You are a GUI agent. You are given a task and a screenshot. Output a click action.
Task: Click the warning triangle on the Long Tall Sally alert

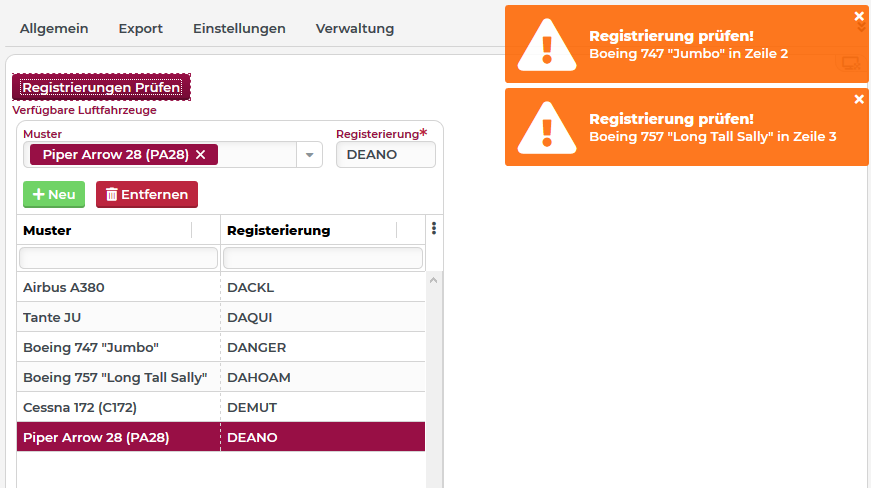coord(546,128)
